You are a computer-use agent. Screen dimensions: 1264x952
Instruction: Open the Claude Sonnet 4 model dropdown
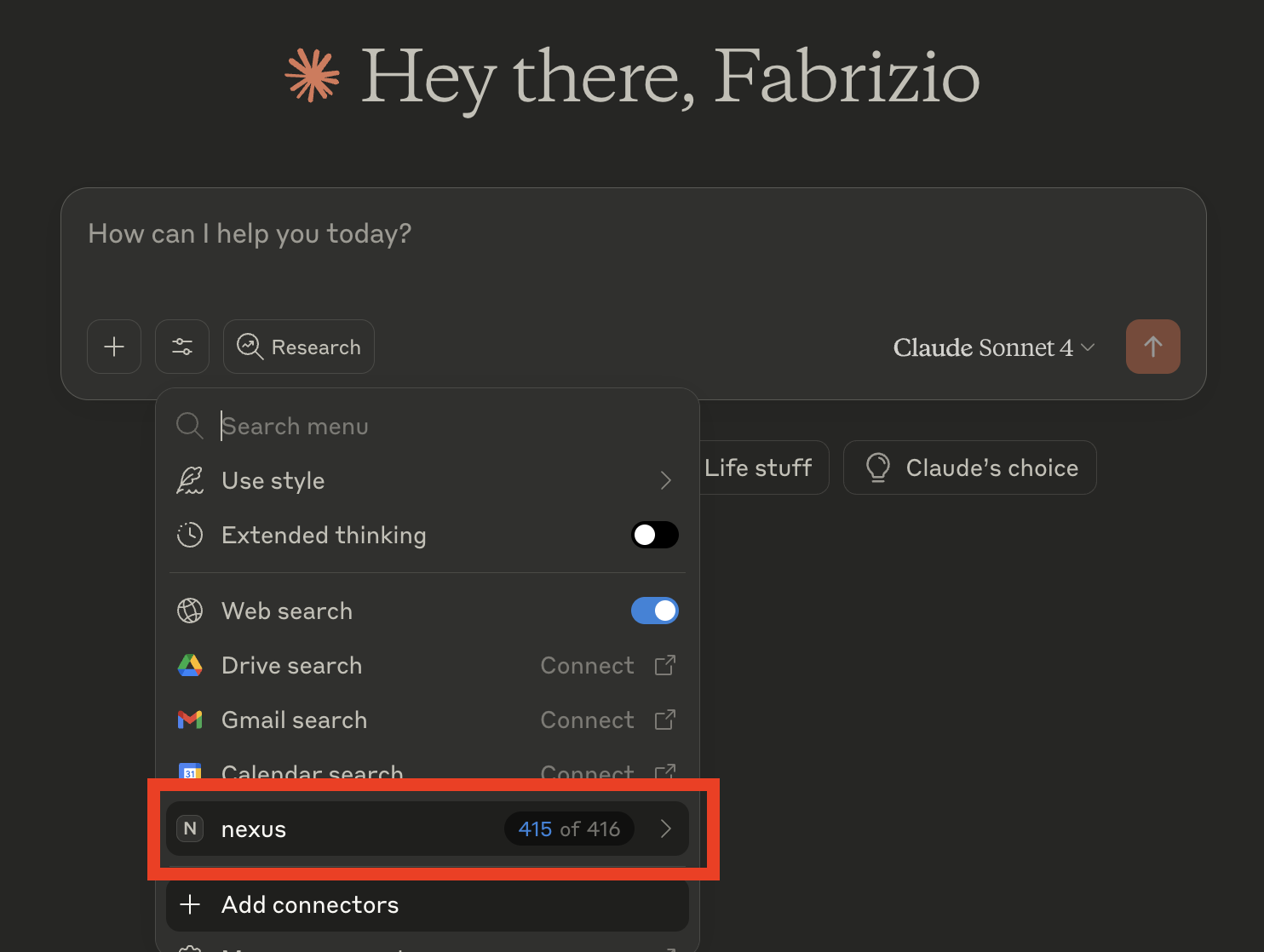coord(993,347)
